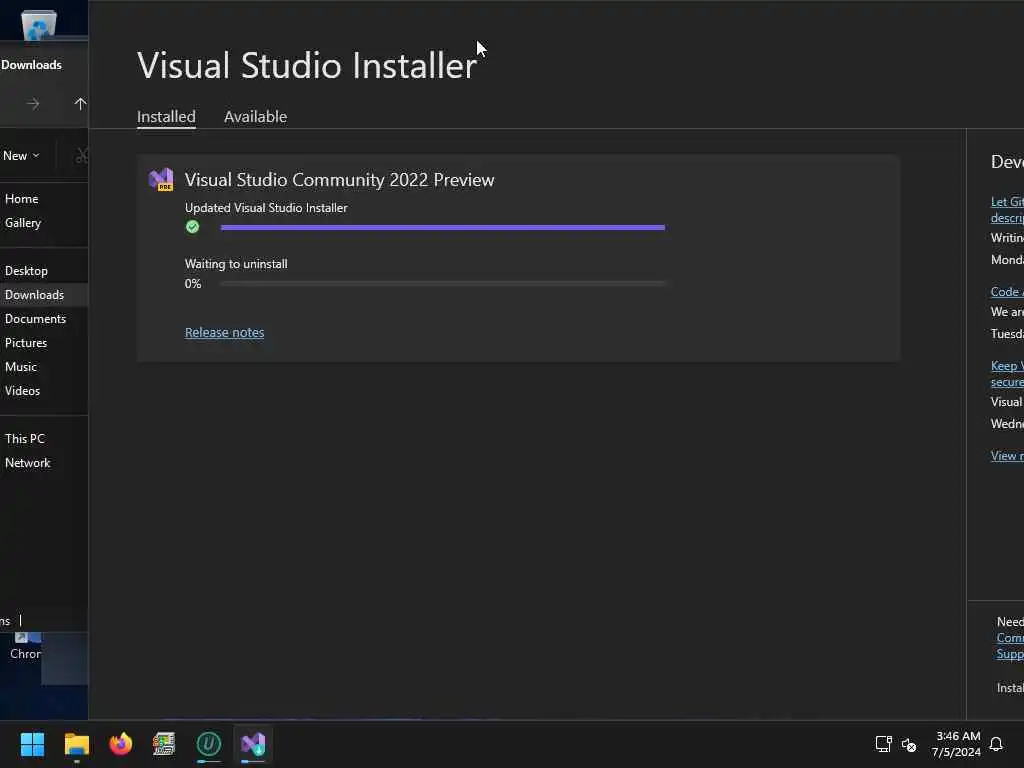Click the Downloads tab title in File Explorer

31,65
